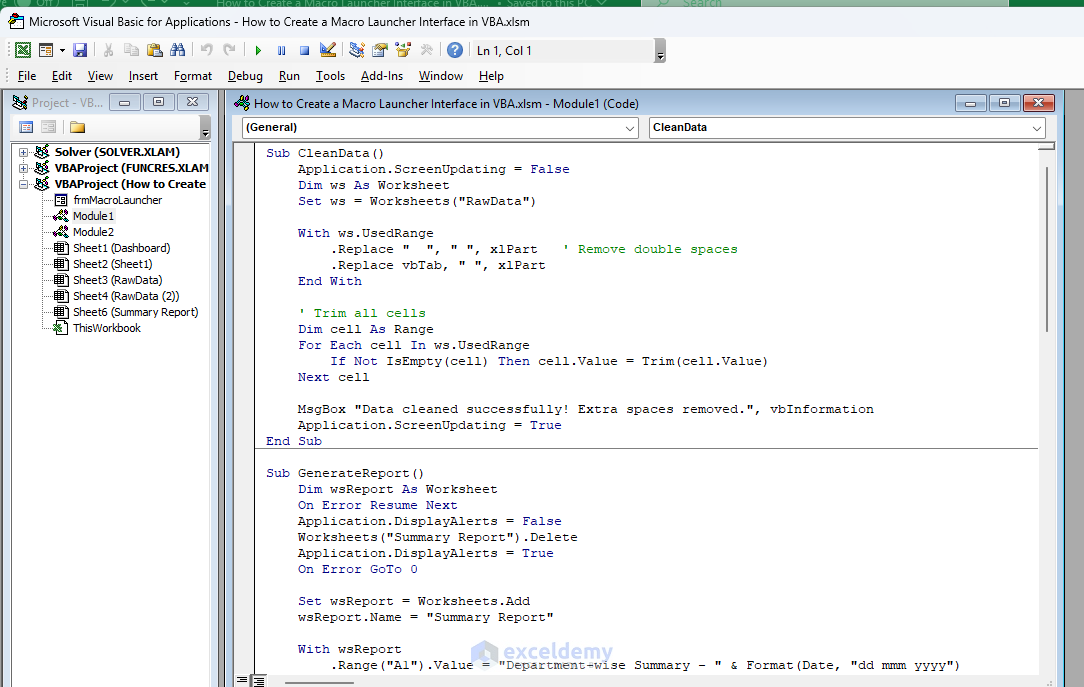1084x687 pixels.
Task: Toggle Folders icon in Project pane
Action: [x=77, y=127]
